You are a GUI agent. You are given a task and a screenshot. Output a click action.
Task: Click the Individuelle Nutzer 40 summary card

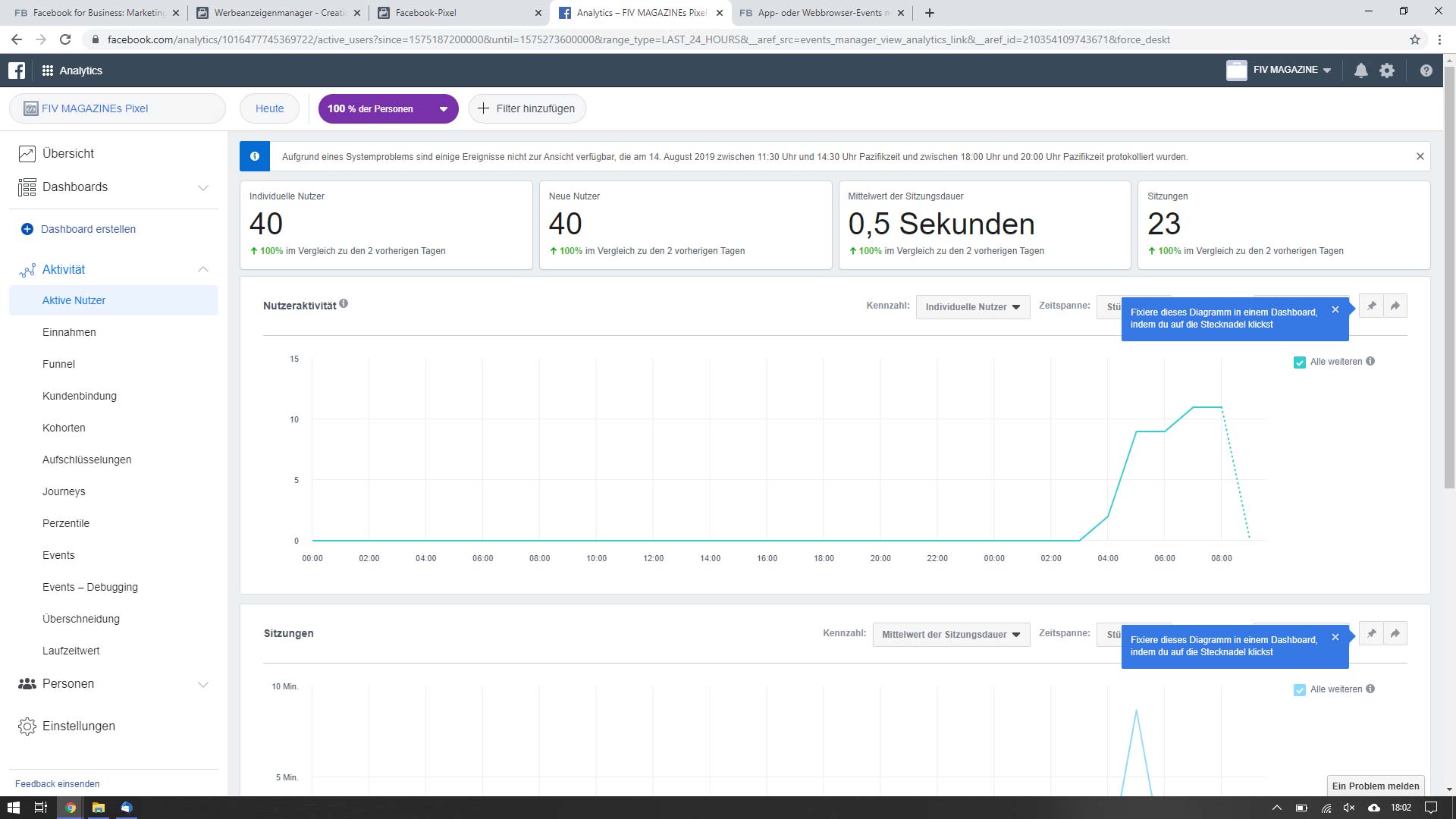click(386, 224)
